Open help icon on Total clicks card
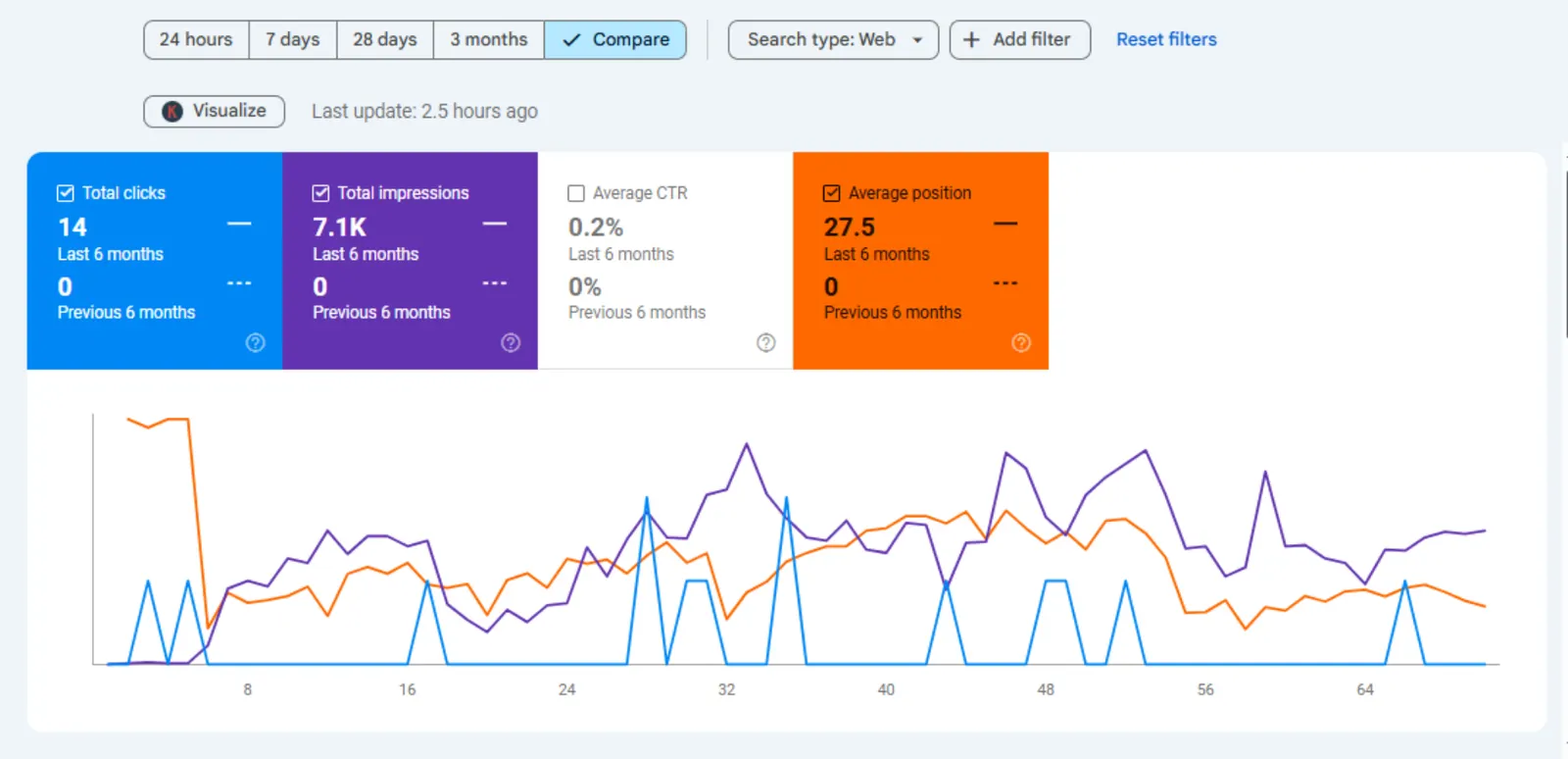The width and height of the screenshot is (1568, 759). 255,342
